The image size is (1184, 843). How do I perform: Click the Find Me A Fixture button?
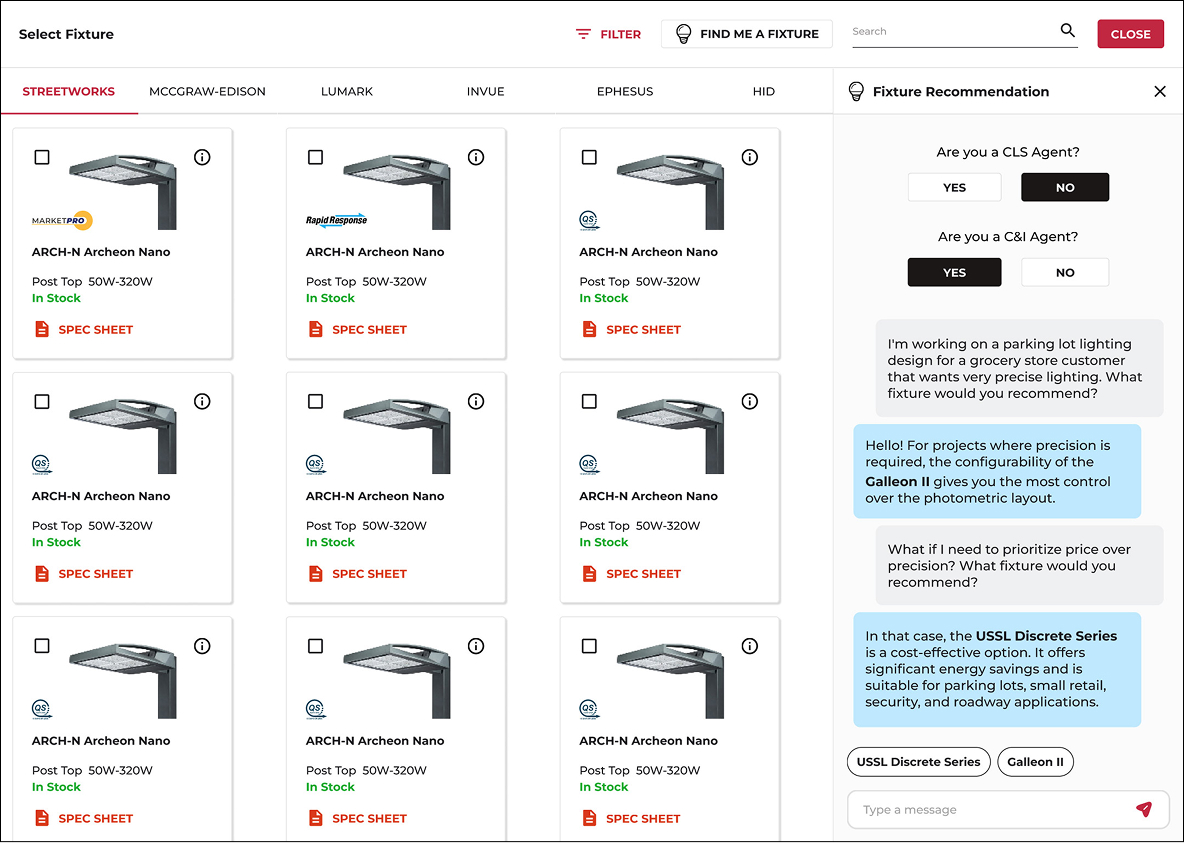(747, 34)
